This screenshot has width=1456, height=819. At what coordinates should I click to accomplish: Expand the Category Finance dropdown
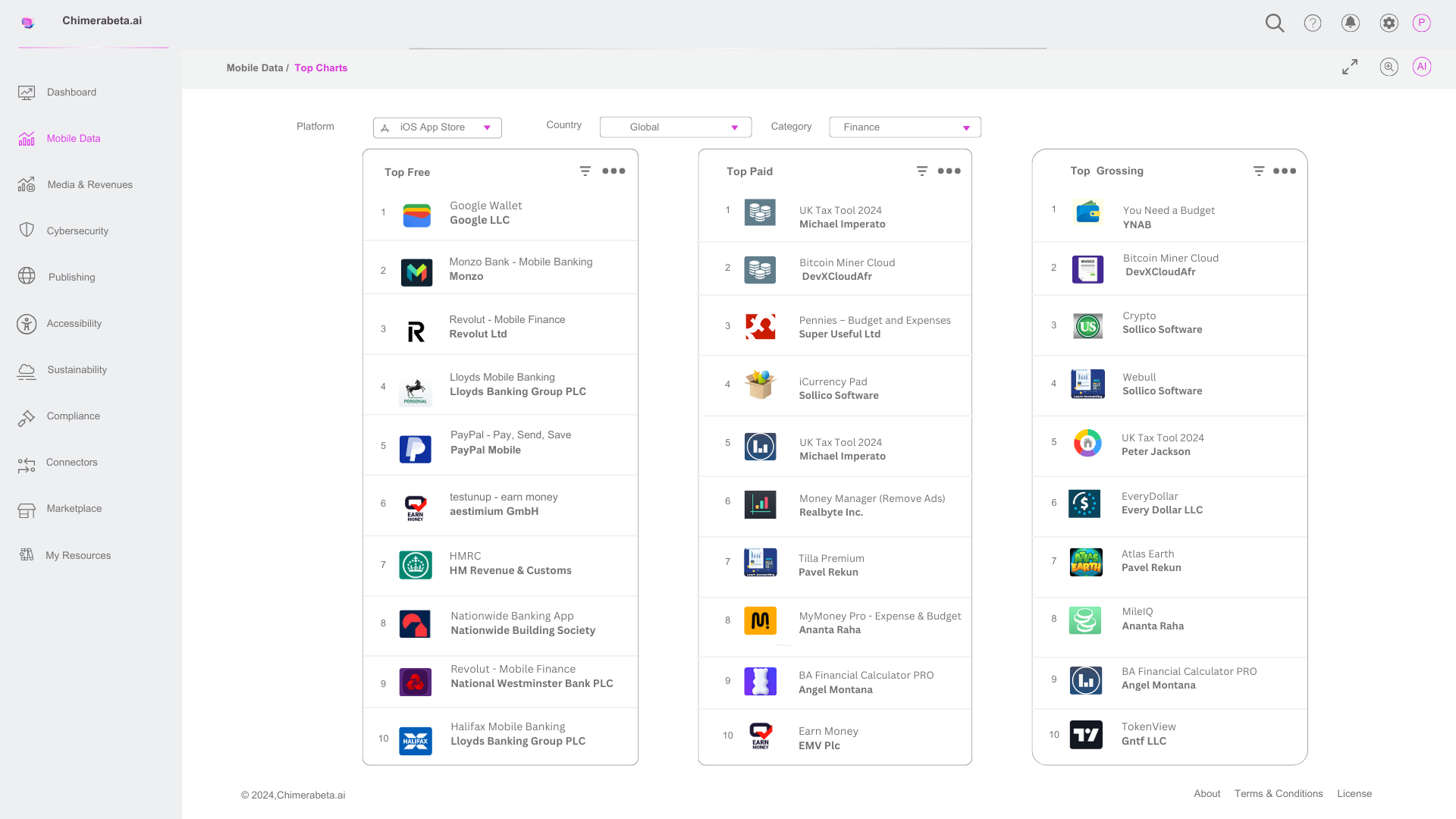(x=905, y=127)
